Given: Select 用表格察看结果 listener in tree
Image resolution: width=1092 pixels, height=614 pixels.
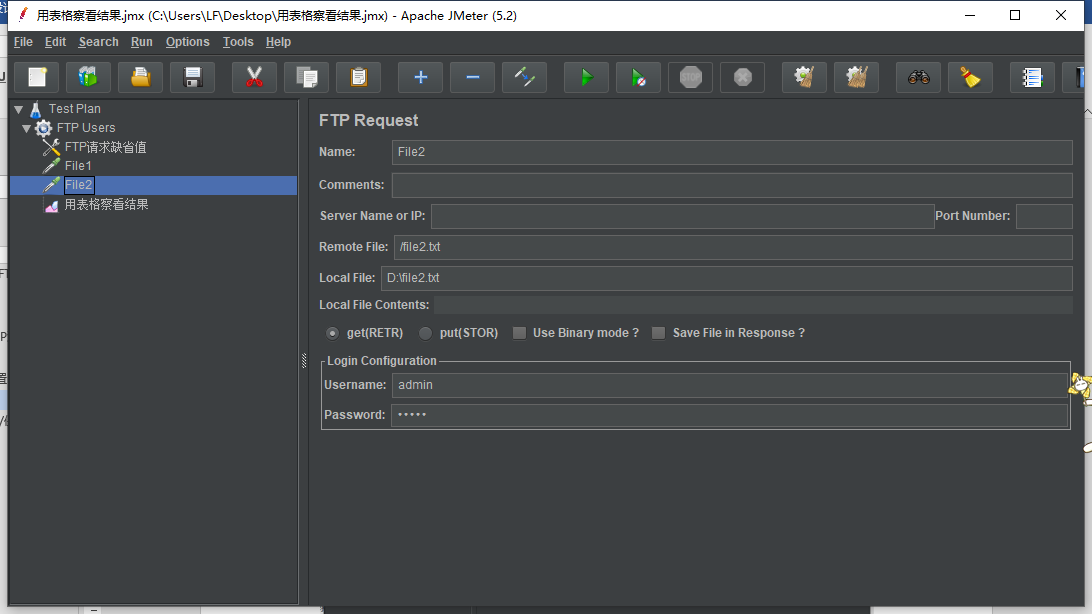Looking at the screenshot, I should [107, 205].
